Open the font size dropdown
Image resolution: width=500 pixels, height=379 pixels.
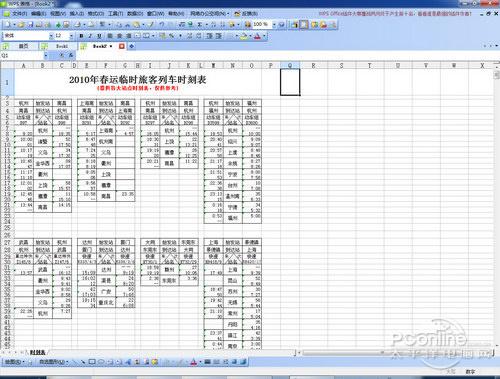pyautogui.click(x=71, y=36)
